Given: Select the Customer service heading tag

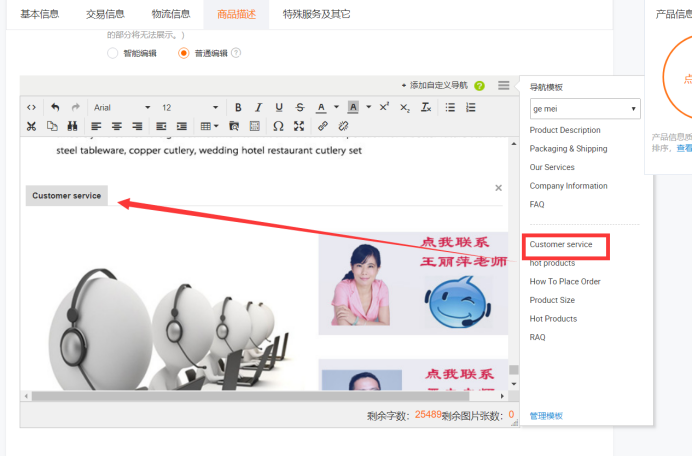Looking at the screenshot, I should point(67,195).
